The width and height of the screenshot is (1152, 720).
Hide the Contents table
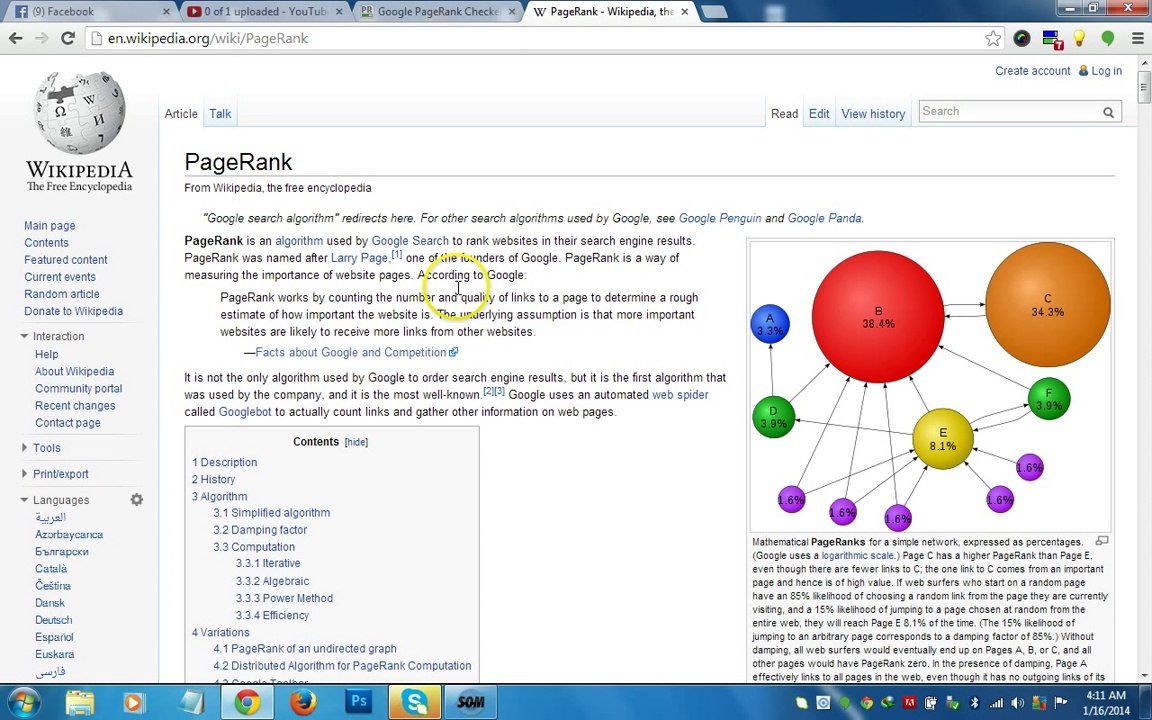pos(356,442)
